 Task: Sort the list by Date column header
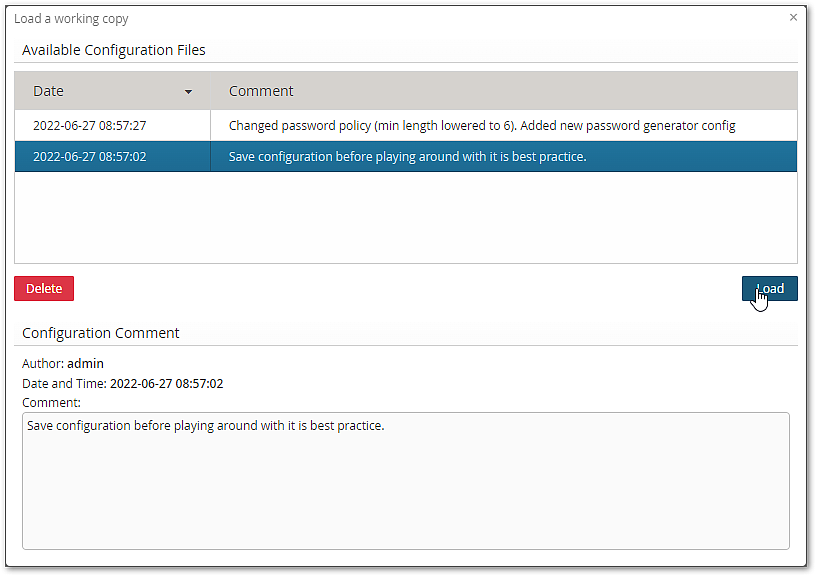pyautogui.click(x=48, y=91)
